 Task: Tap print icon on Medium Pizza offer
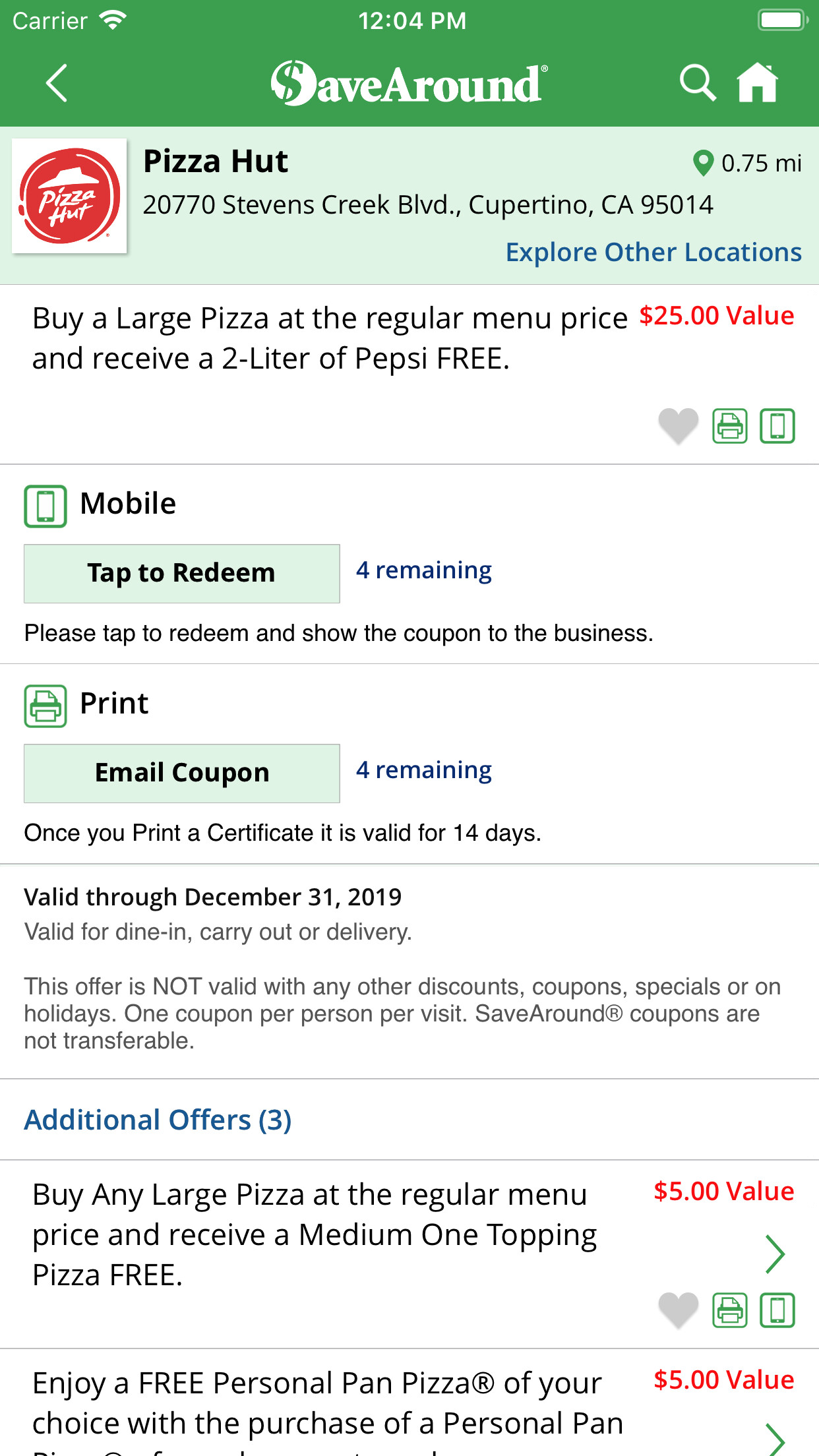(x=729, y=1310)
